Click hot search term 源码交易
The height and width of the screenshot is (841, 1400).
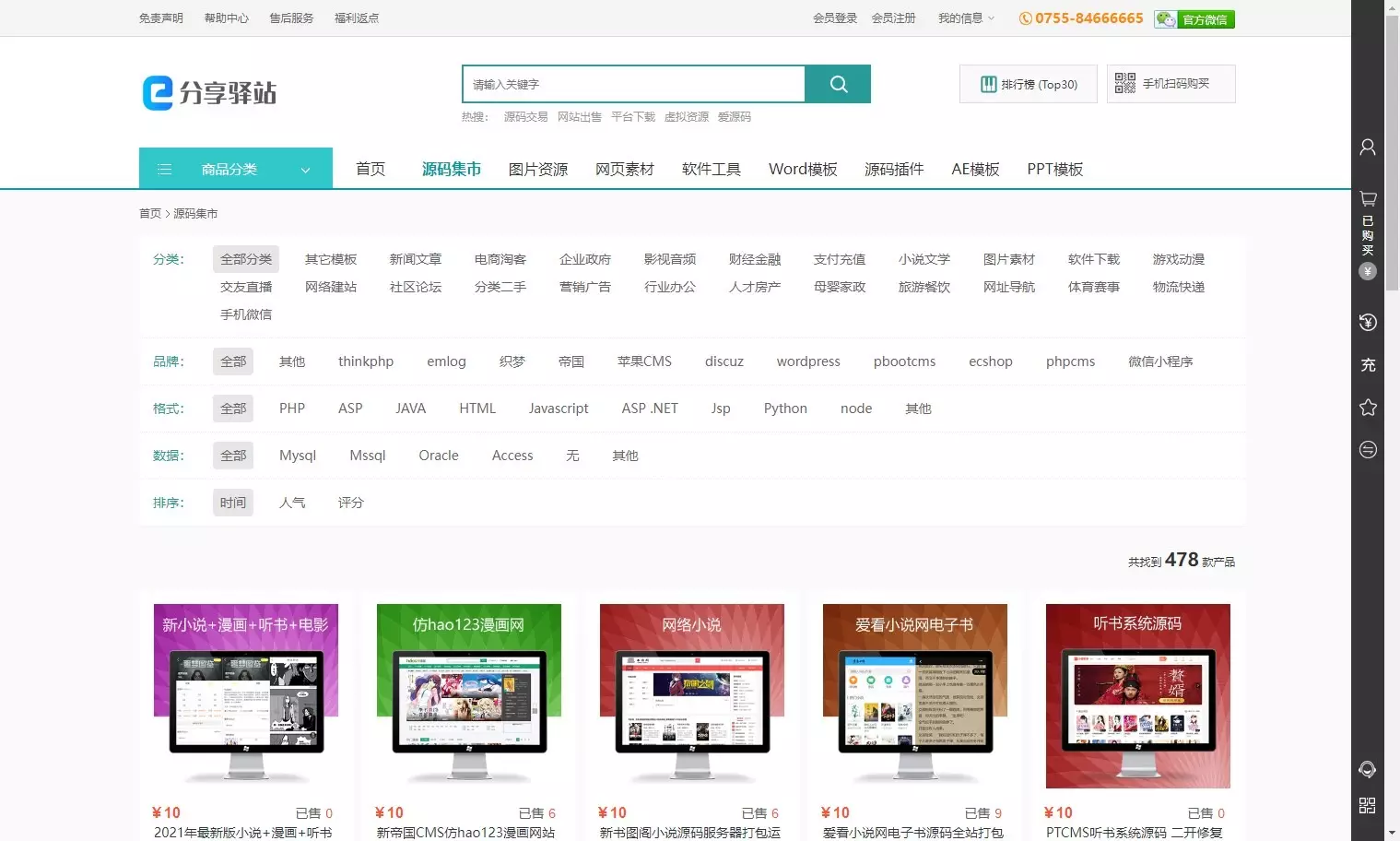pyautogui.click(x=526, y=117)
